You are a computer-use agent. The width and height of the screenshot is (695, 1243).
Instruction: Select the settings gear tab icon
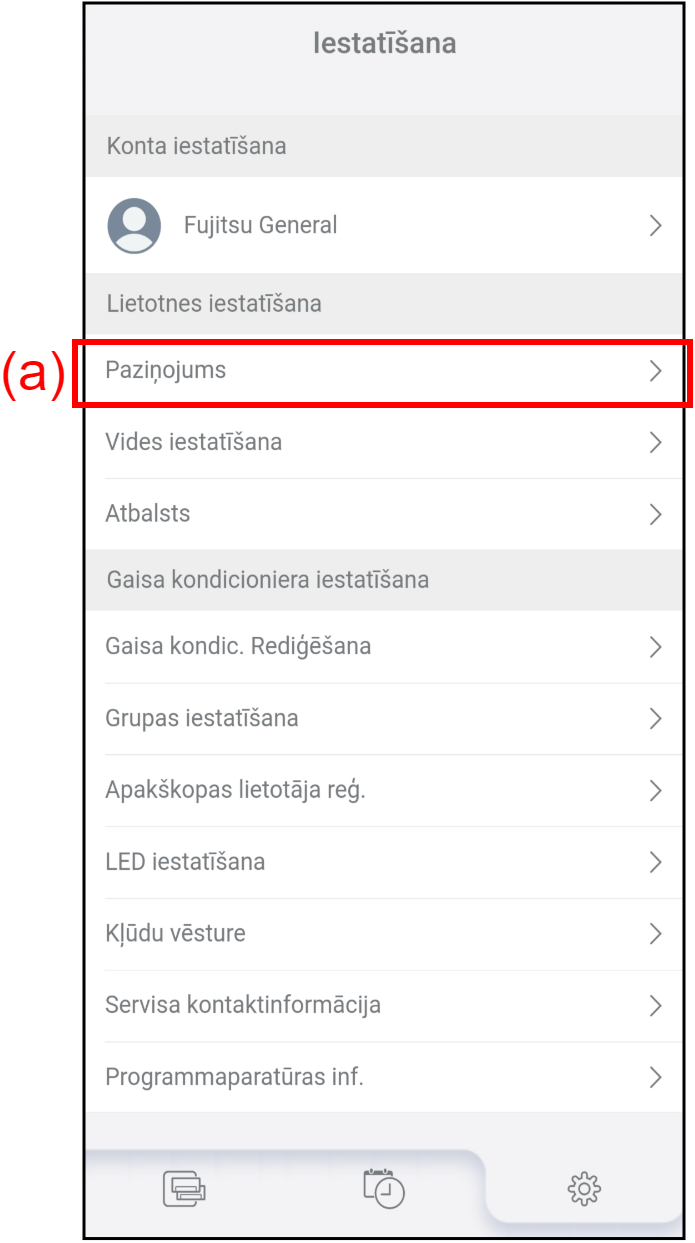pyautogui.click(x=584, y=1188)
